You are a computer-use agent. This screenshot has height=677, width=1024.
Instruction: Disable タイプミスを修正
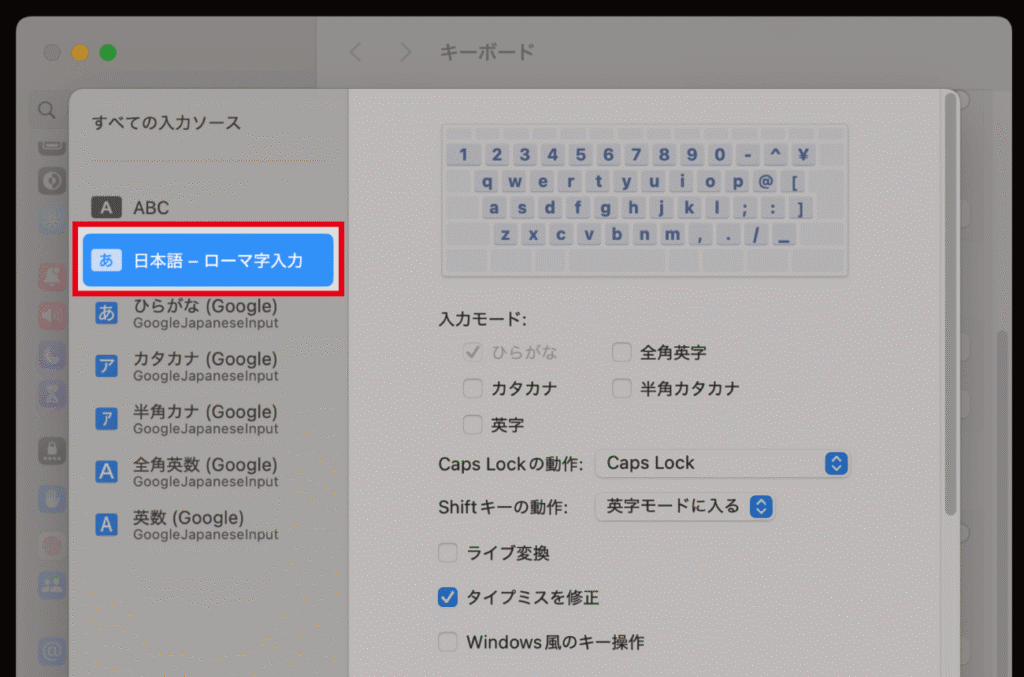(x=446, y=597)
